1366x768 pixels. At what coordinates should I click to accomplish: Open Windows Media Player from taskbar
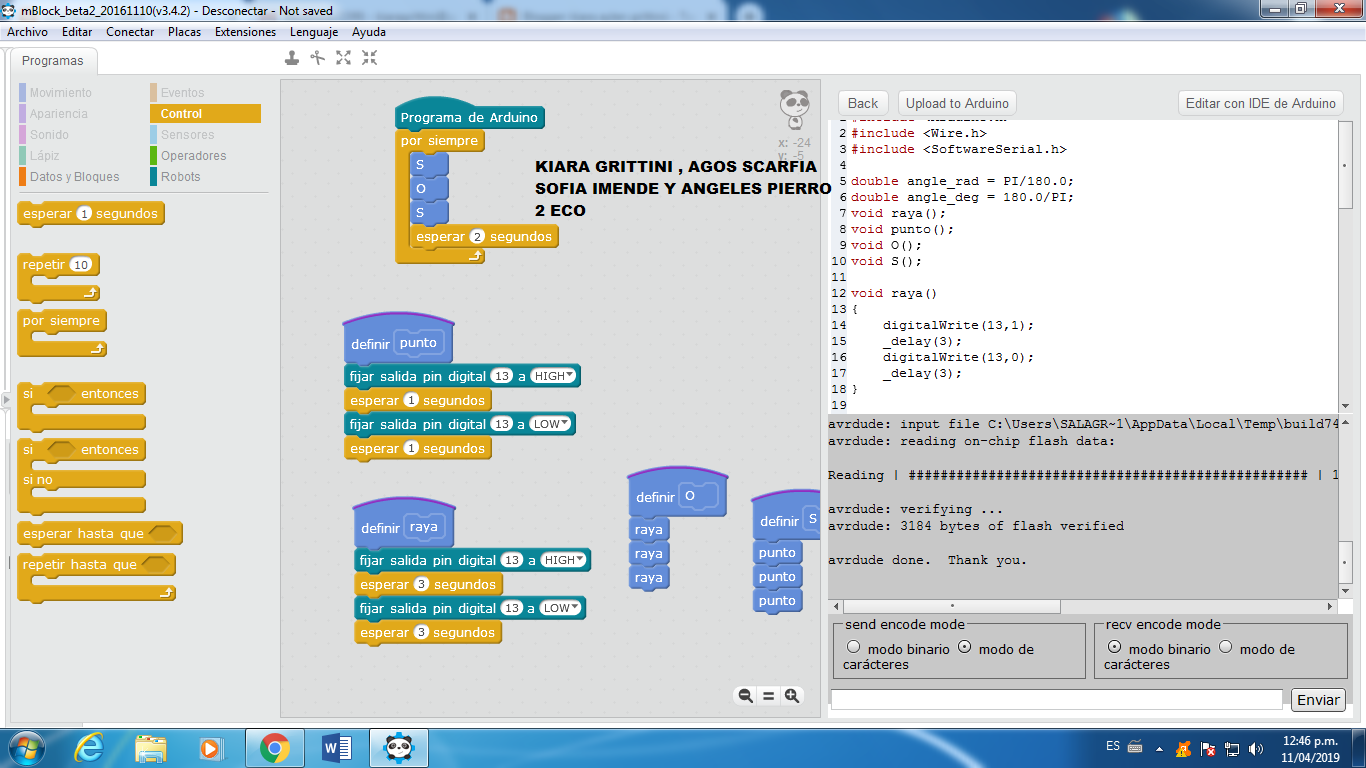click(x=211, y=748)
